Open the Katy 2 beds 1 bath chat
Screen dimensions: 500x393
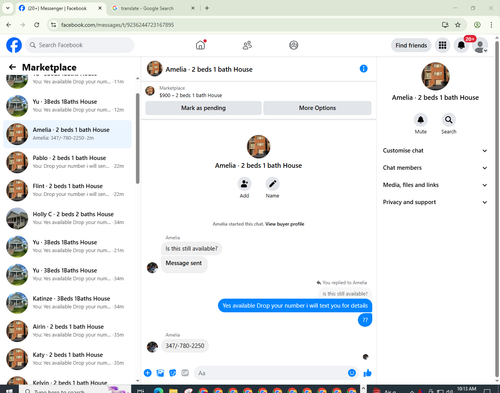coord(67,359)
